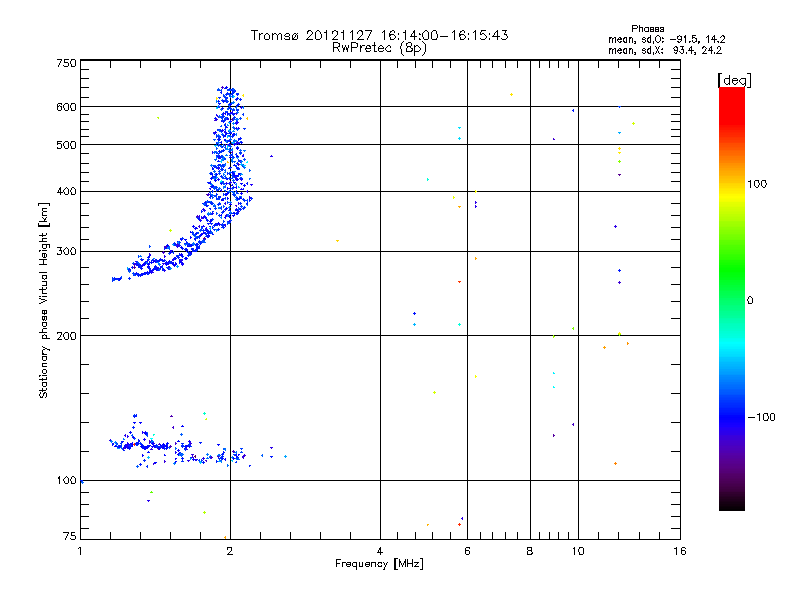Screen dimensions: 800x600
Task: Click the plot title 'Tromsø 20121127 16:14:00-16:15:43'
Action: pos(379,35)
